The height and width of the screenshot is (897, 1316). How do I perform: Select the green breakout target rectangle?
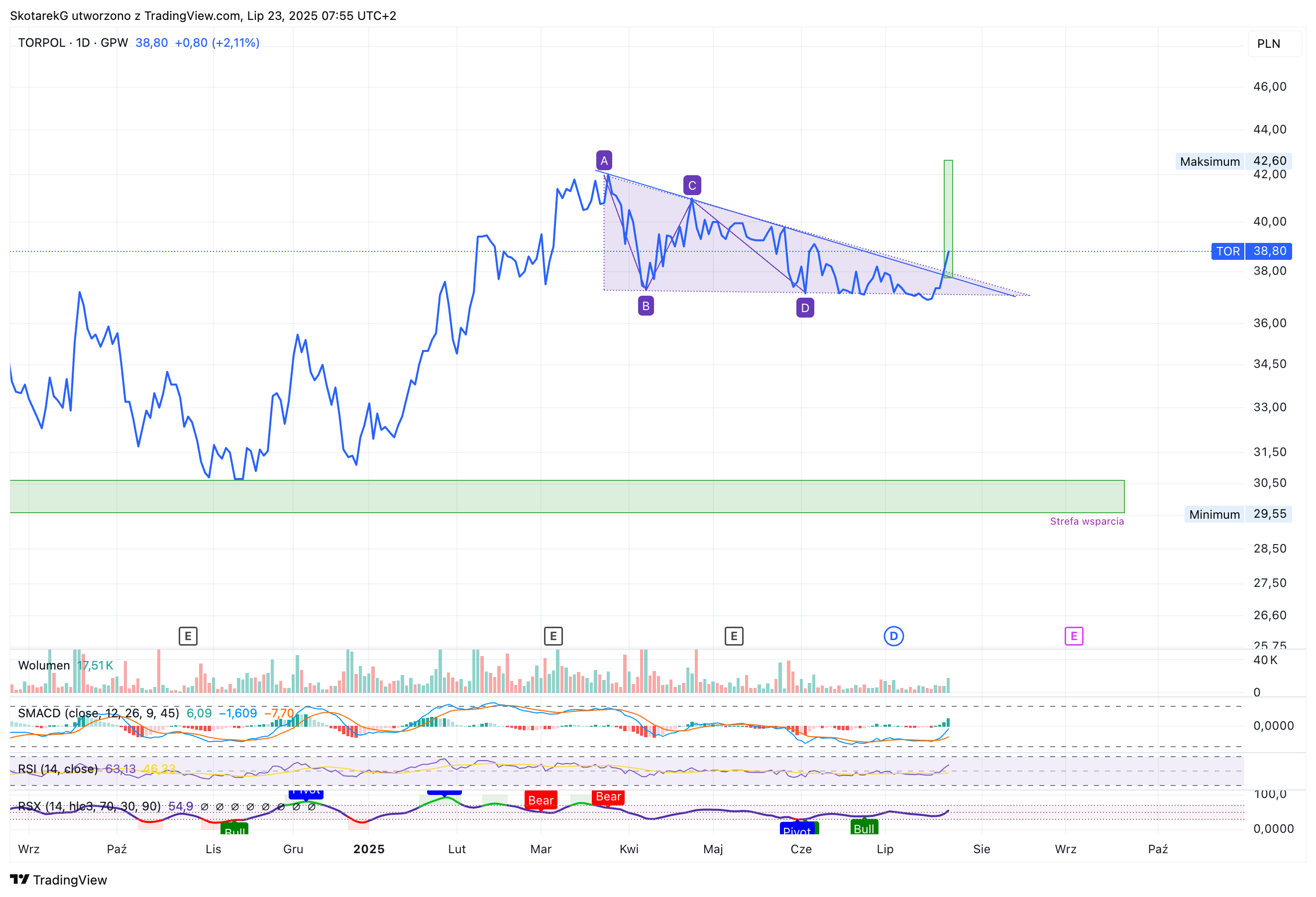tap(948, 219)
